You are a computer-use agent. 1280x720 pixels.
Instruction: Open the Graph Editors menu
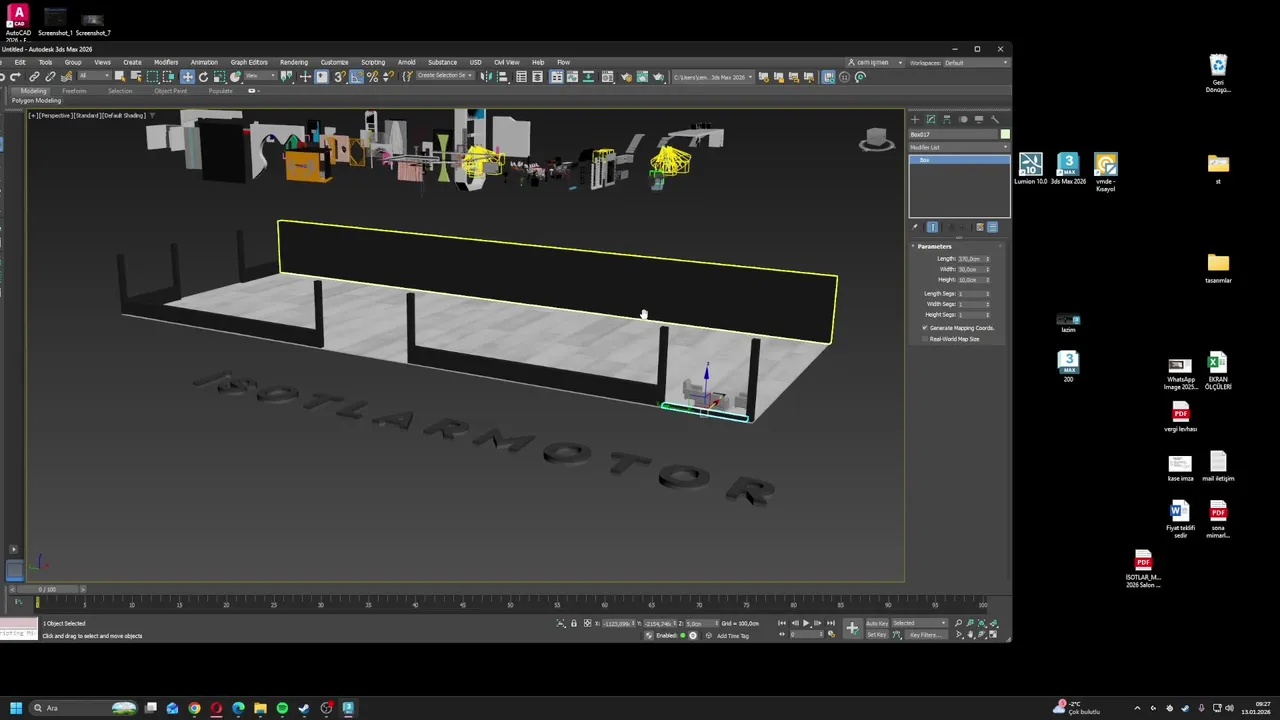(249, 62)
